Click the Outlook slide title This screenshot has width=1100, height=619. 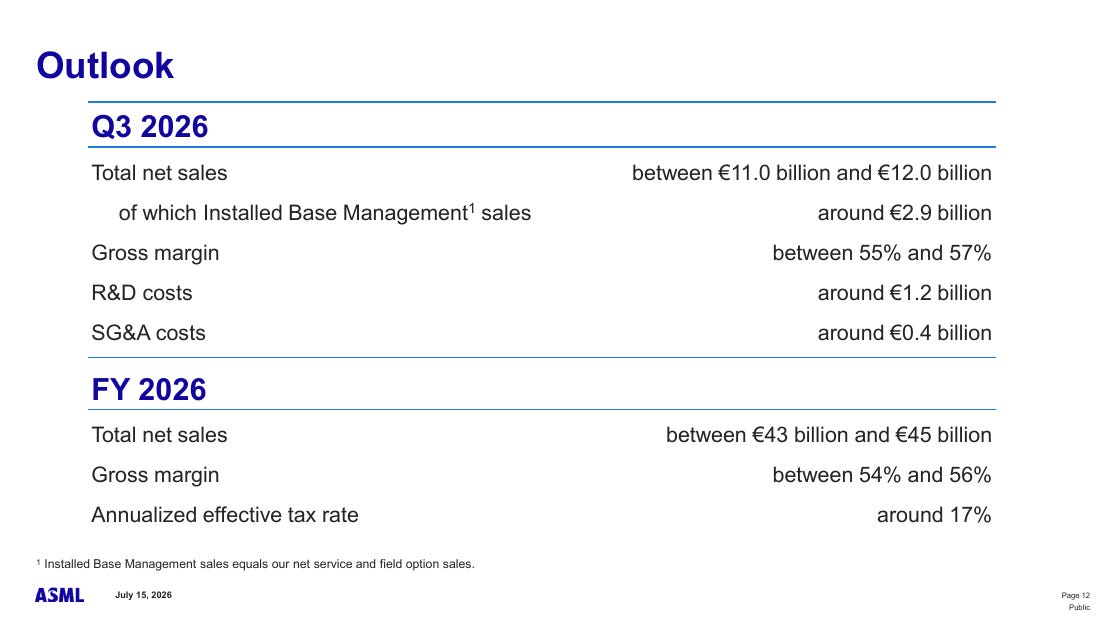click(x=105, y=66)
